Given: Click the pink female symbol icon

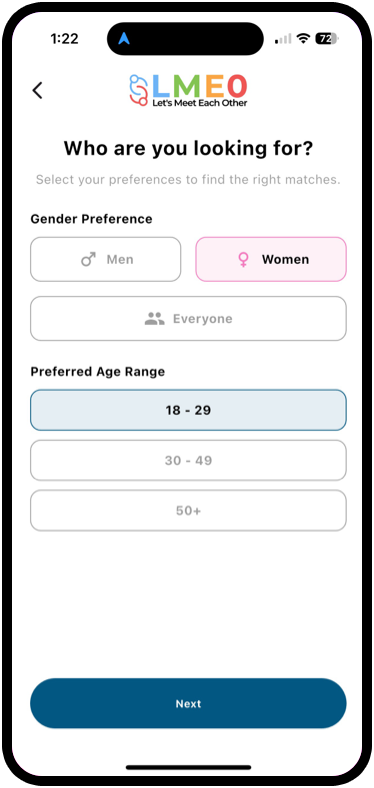Looking at the screenshot, I should (x=243, y=260).
